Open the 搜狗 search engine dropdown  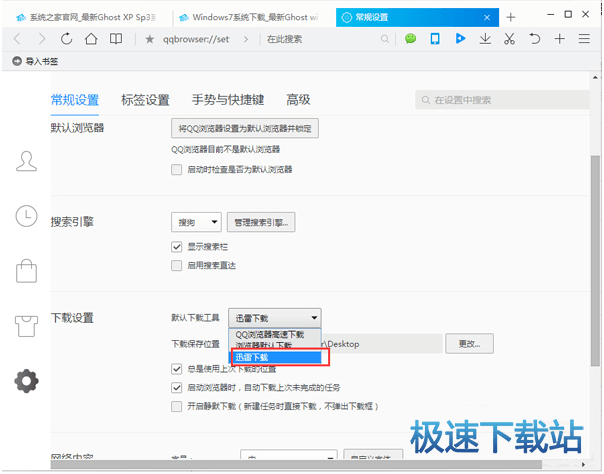[196, 222]
